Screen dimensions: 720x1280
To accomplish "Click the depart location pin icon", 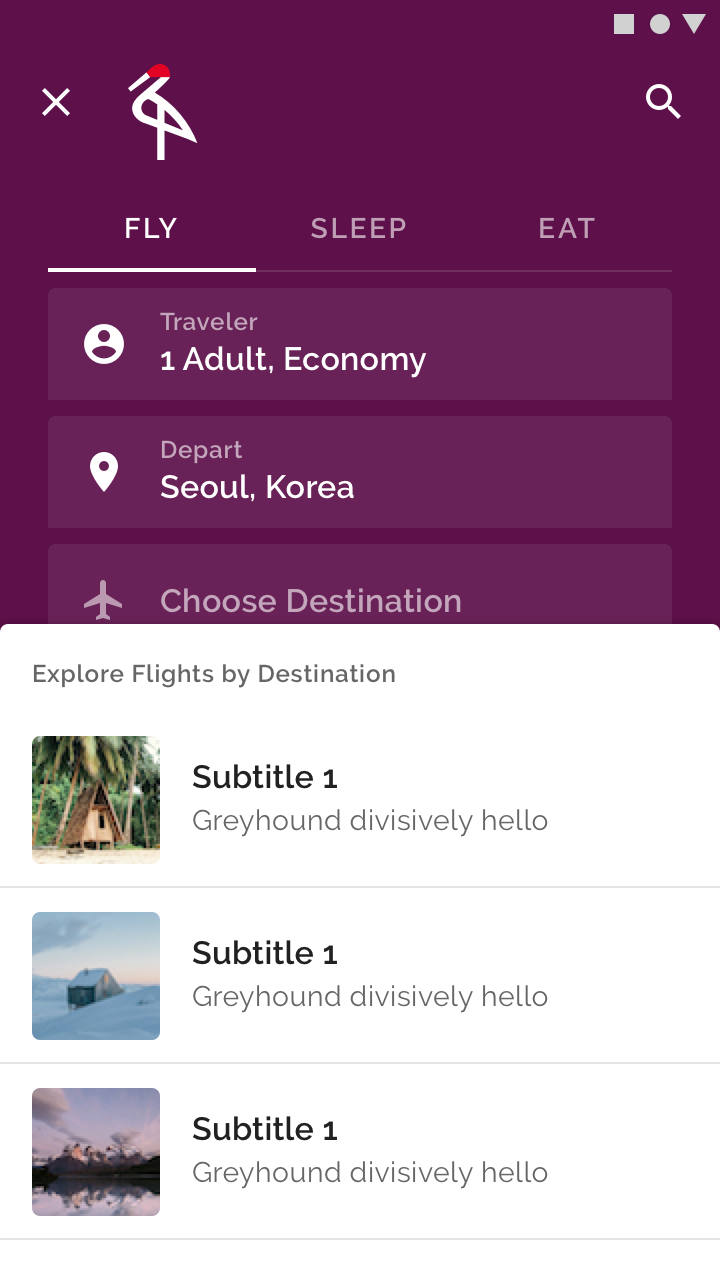I will [104, 472].
